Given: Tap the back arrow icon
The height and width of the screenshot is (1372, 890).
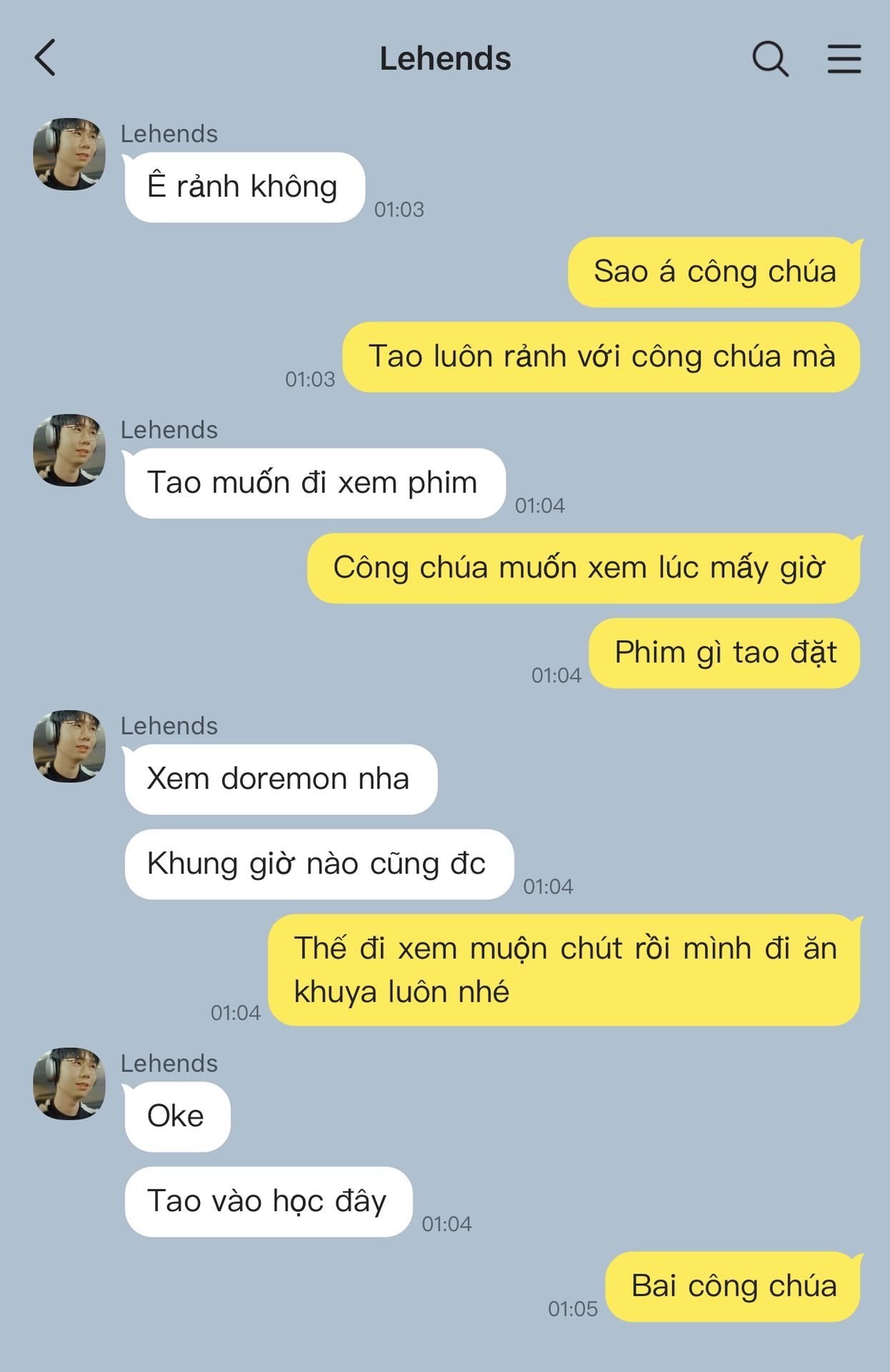Looking at the screenshot, I should tap(44, 58).
